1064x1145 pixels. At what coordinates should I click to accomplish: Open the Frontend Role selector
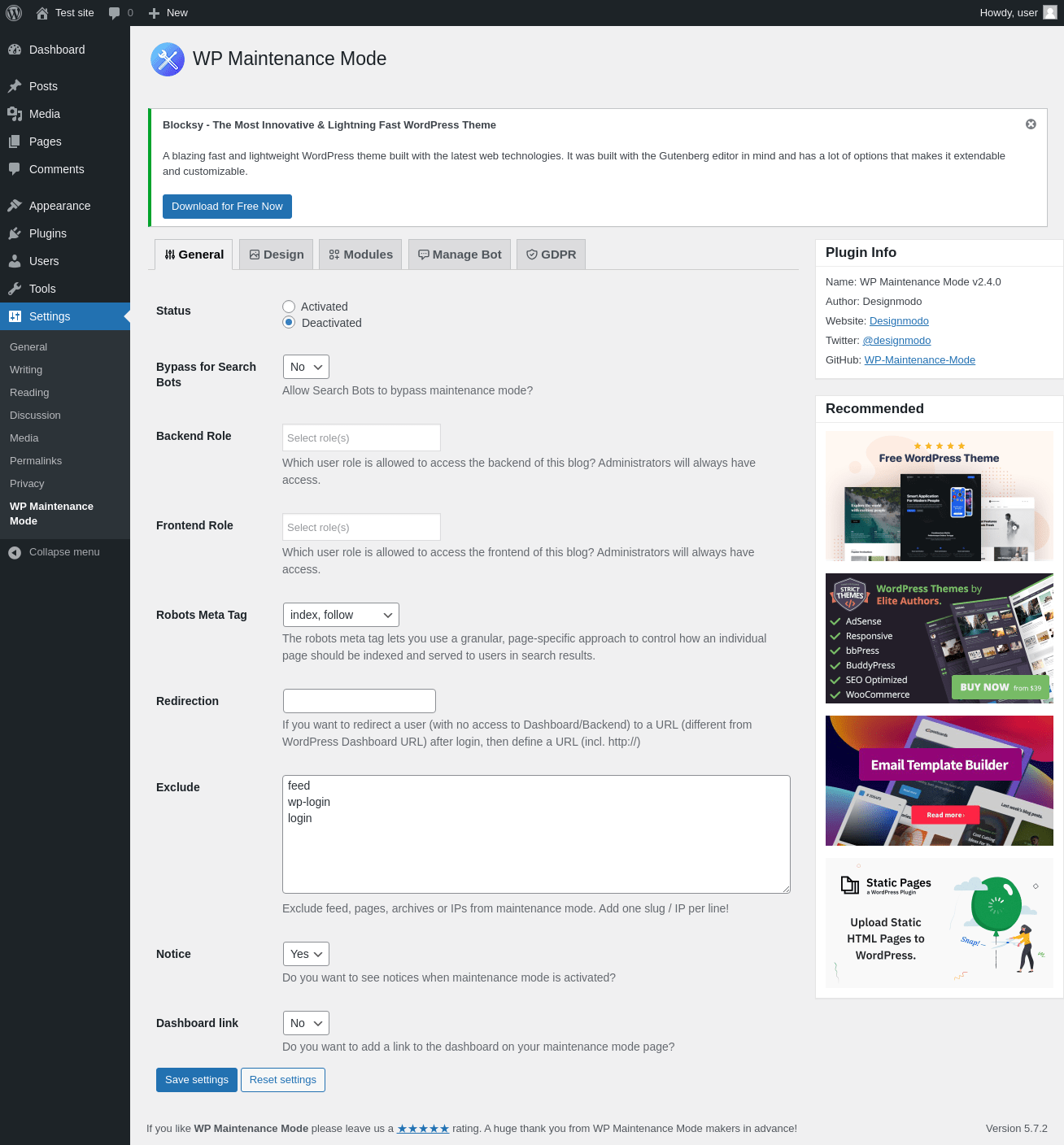361,527
